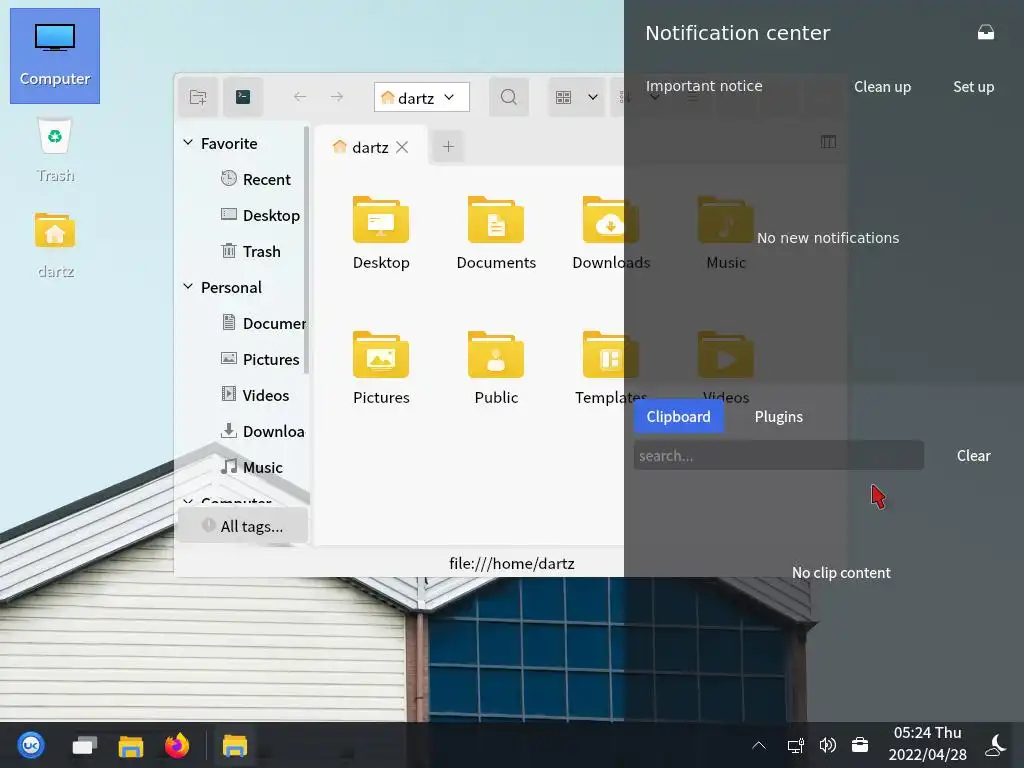This screenshot has width=1024, height=768.
Task: Open the Trash desktop icon
Action: point(55,150)
